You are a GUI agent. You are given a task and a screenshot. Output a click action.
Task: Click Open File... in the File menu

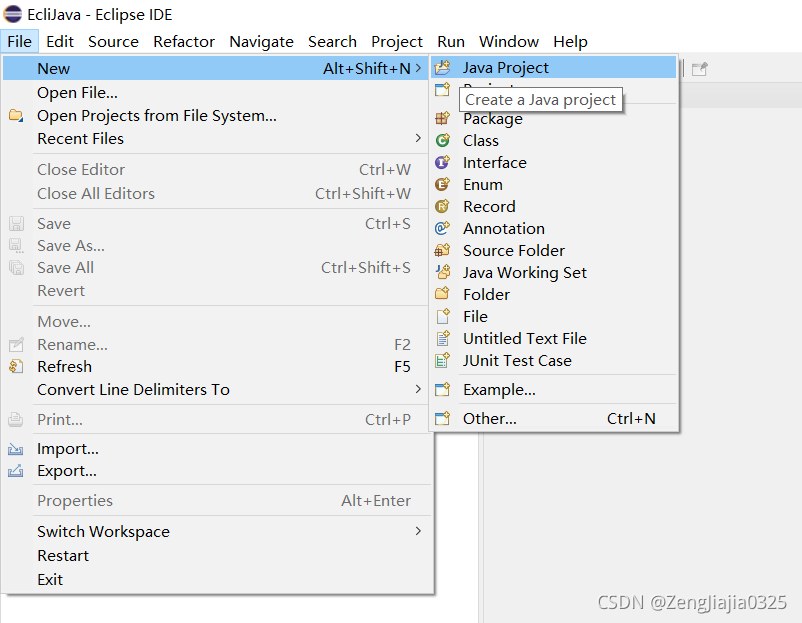(215, 93)
